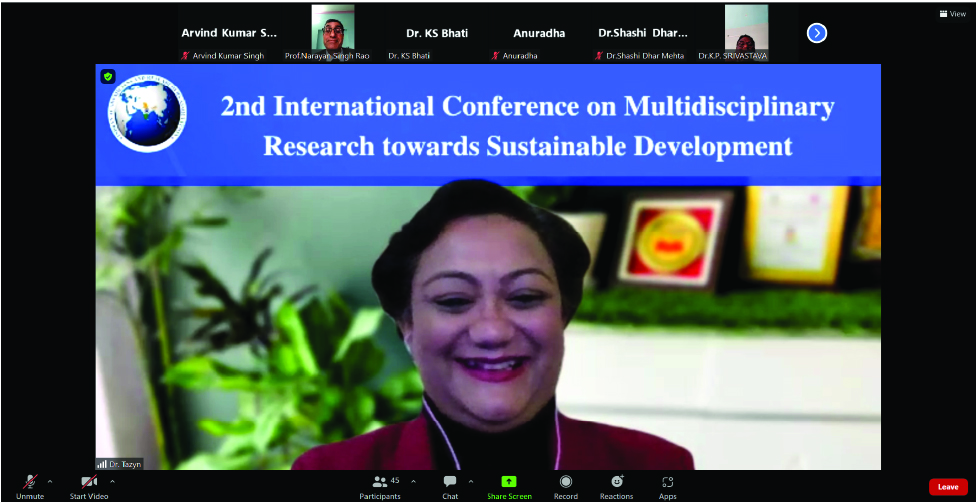Expand the video options caret beside Start Video
The image size is (977, 503).
pos(112,481)
